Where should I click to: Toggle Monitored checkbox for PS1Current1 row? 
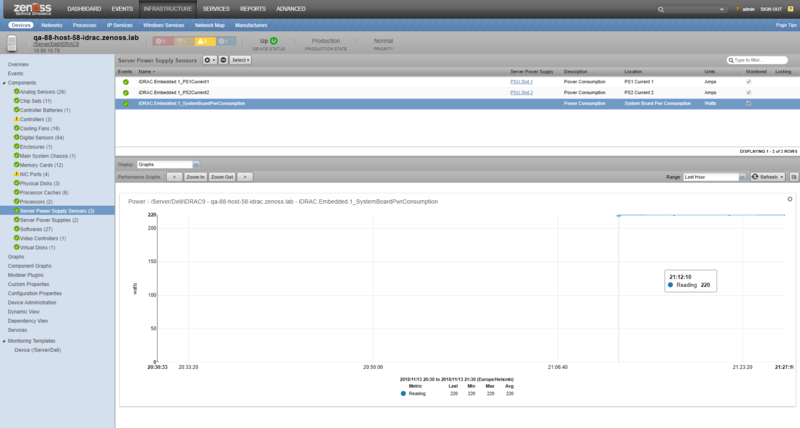click(x=748, y=82)
